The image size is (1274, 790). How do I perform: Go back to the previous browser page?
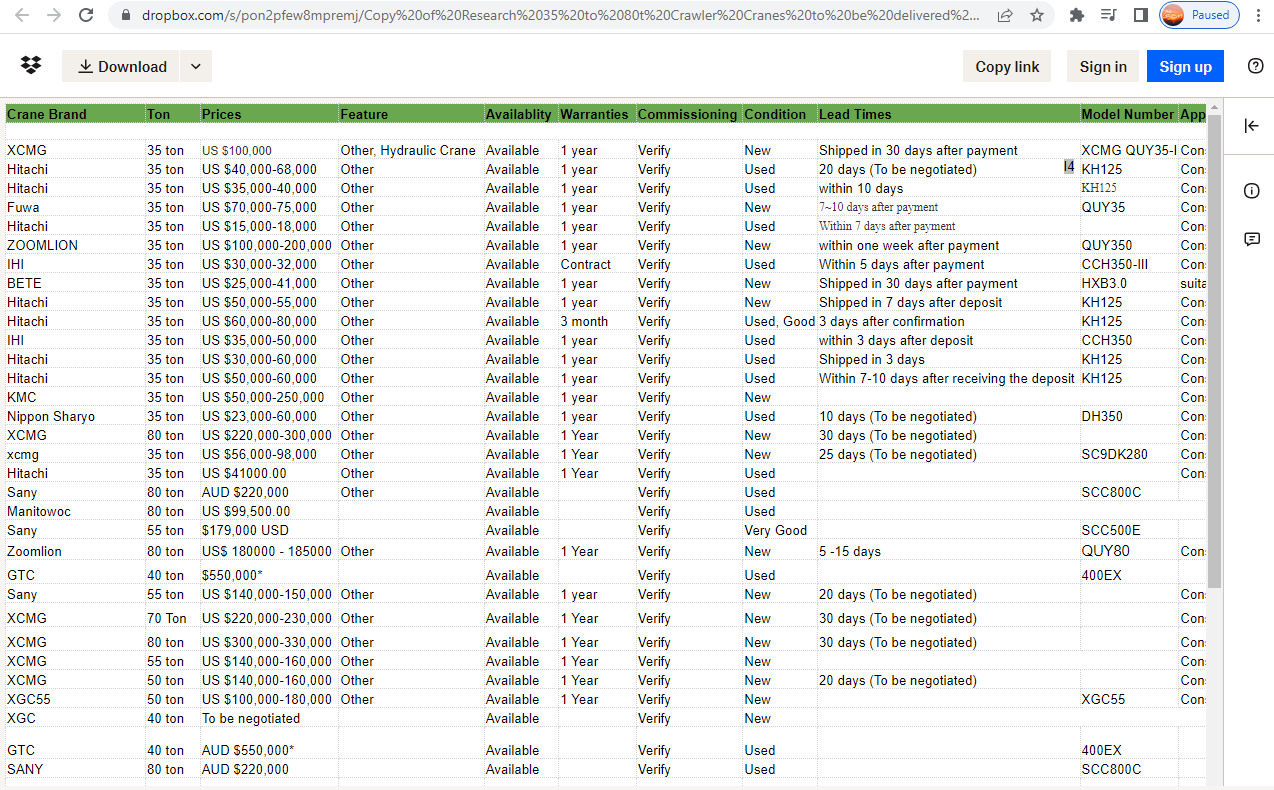22,15
